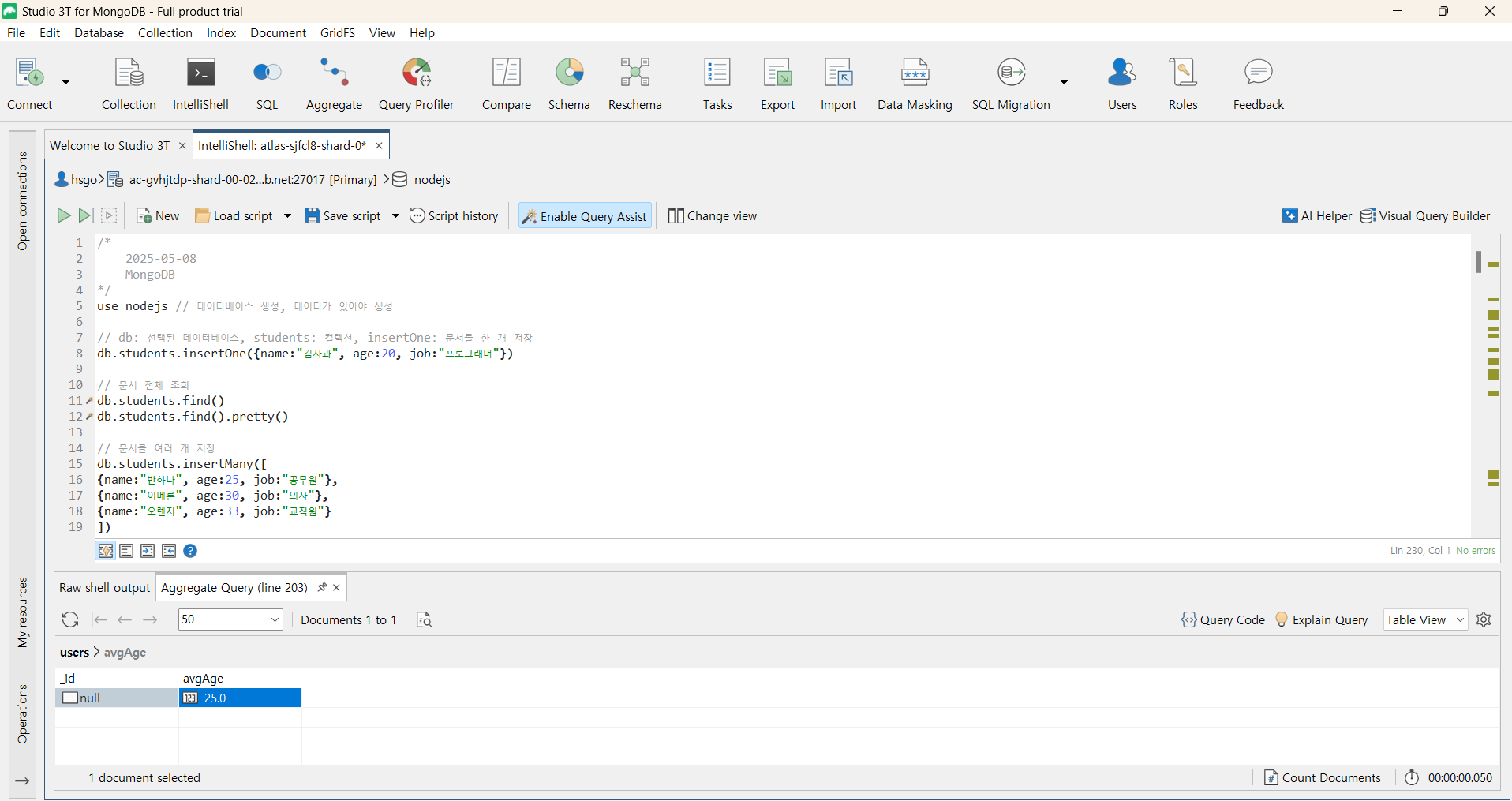Expand the Save script dropdown arrow
Viewport: 1512px width, 801px height.
[395, 215]
